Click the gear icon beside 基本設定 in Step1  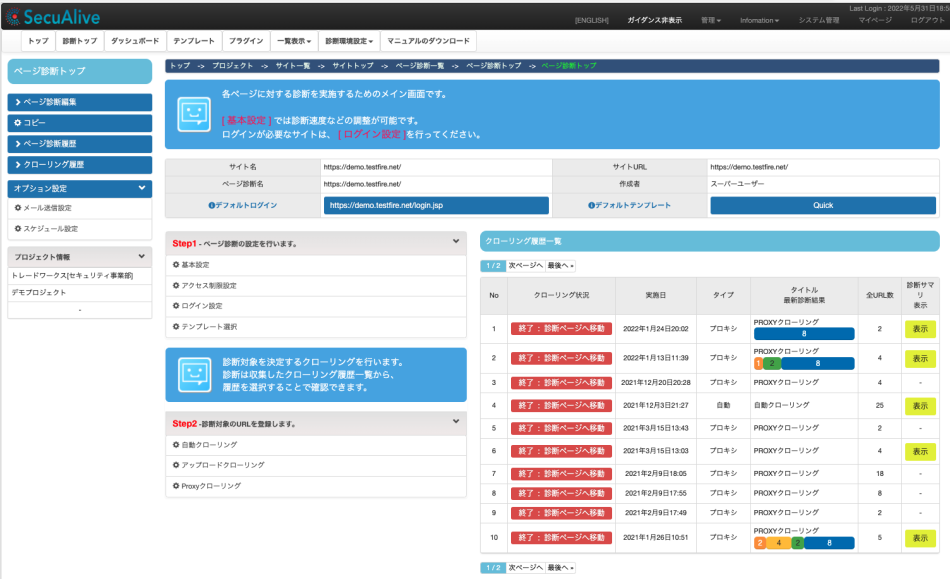click(x=176, y=265)
